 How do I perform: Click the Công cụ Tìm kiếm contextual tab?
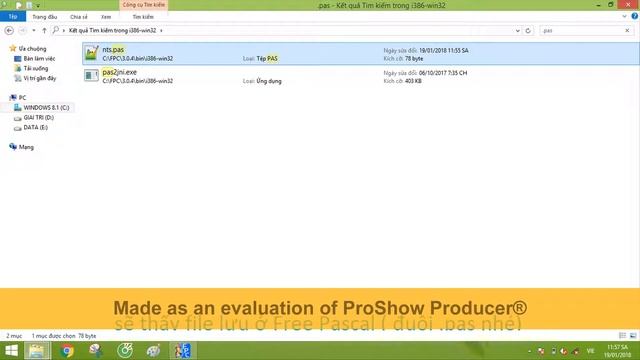coord(144,5)
